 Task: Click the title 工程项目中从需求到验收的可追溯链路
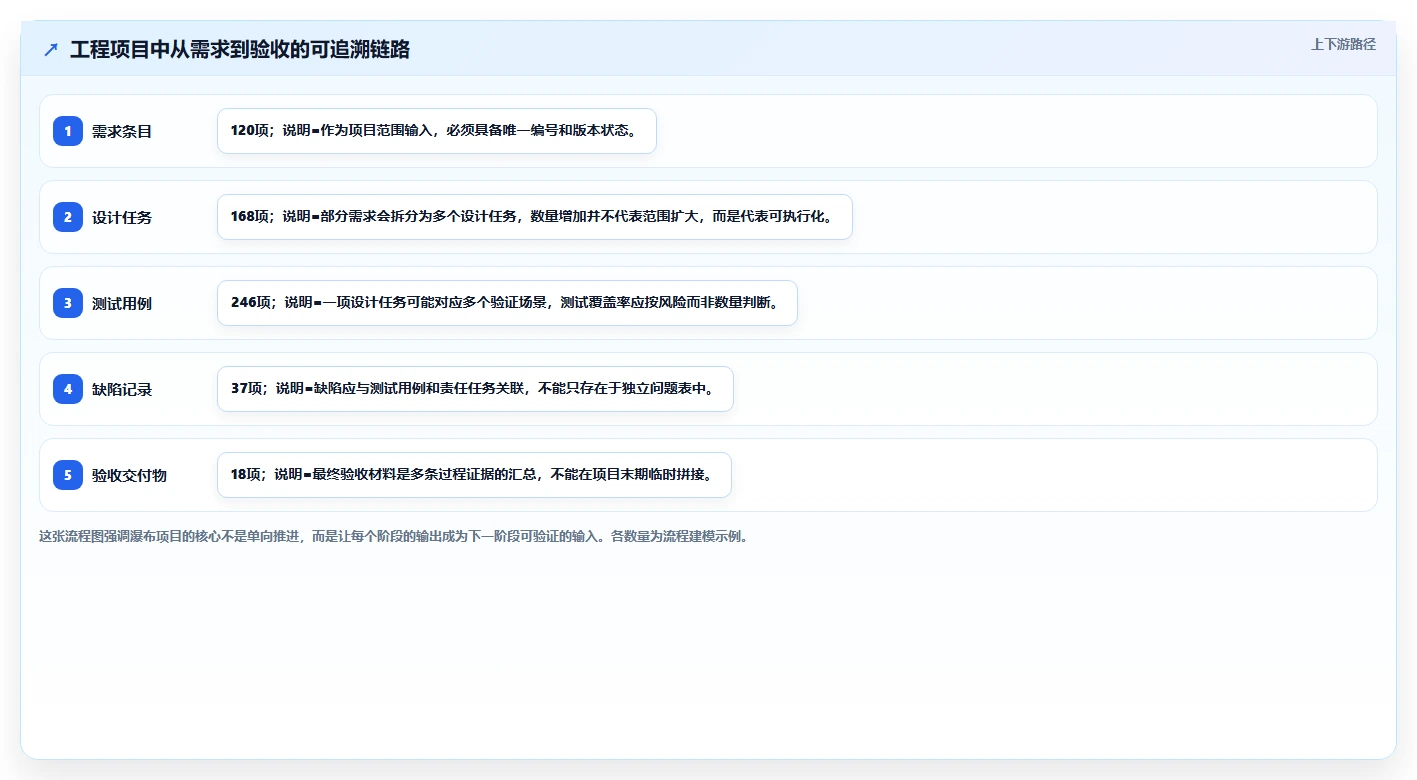coord(240,49)
